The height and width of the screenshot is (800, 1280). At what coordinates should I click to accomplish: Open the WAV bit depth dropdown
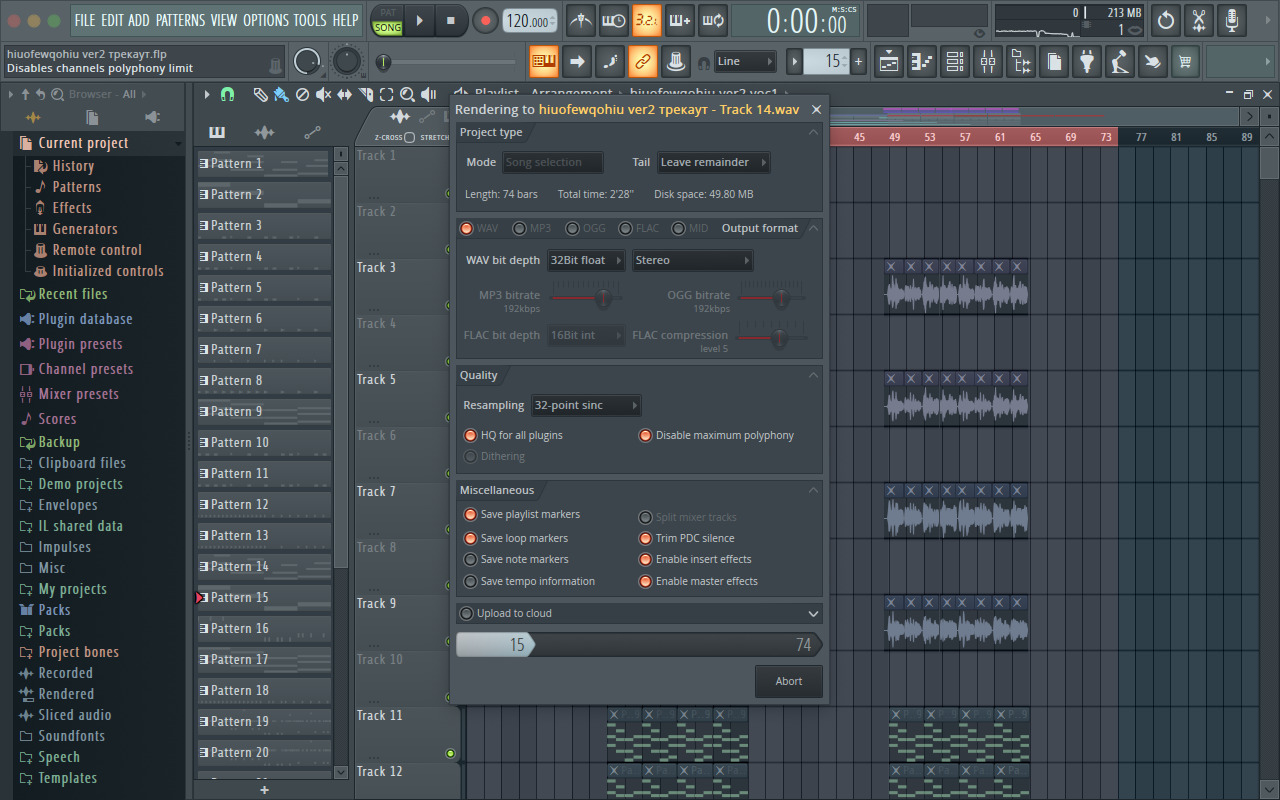586,261
